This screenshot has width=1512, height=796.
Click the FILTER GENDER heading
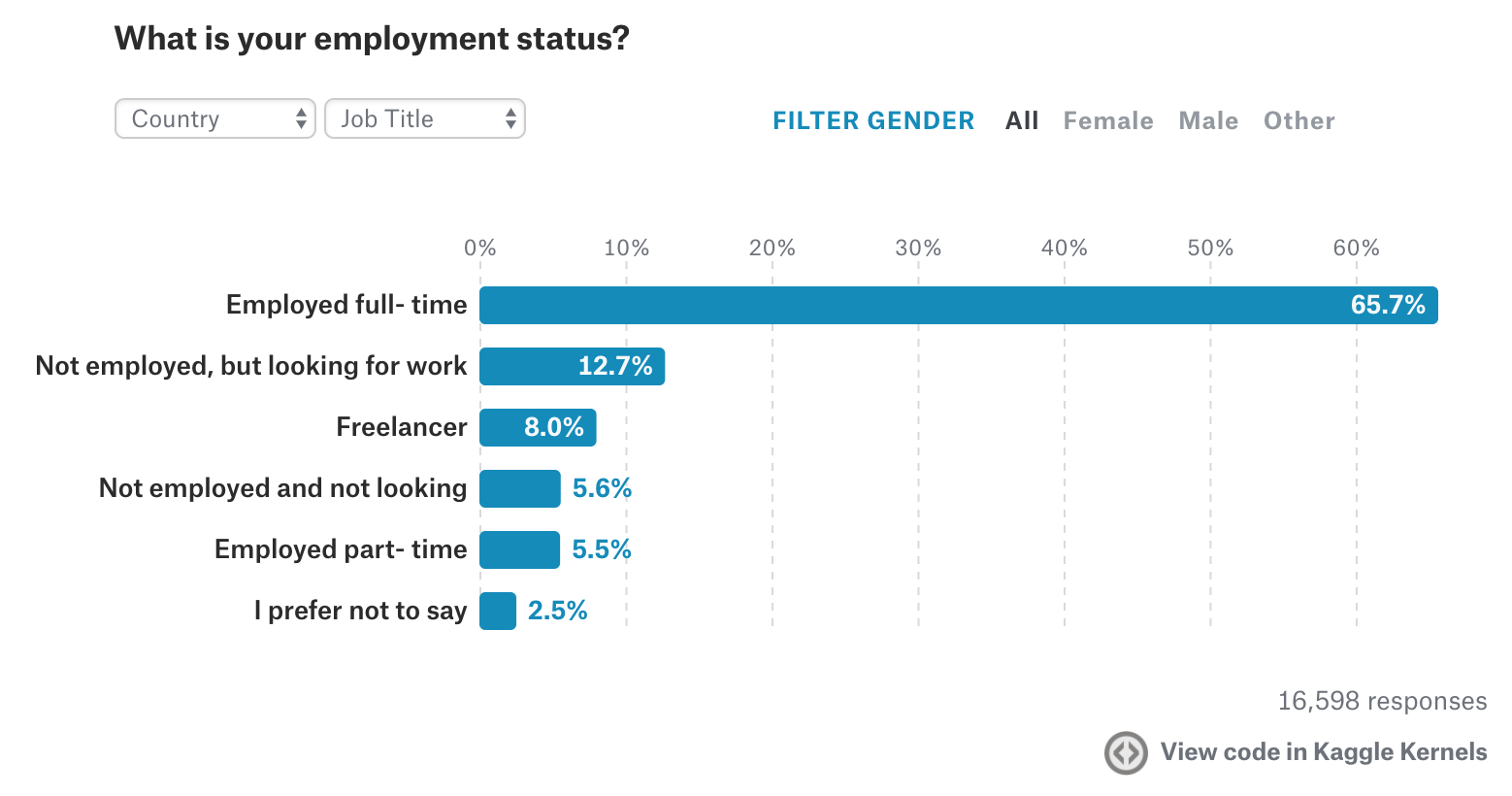(873, 121)
